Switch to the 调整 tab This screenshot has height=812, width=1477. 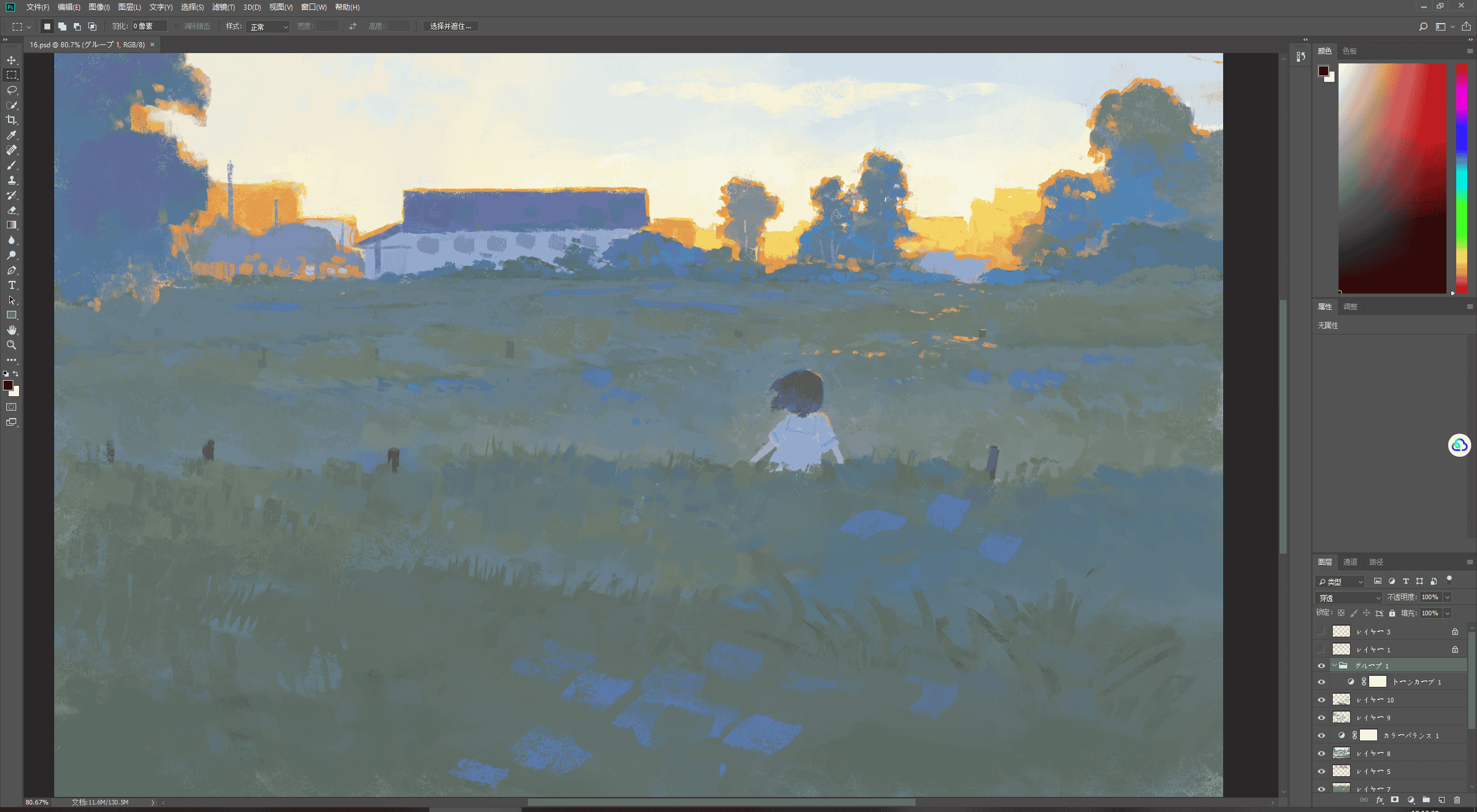pyautogui.click(x=1350, y=306)
